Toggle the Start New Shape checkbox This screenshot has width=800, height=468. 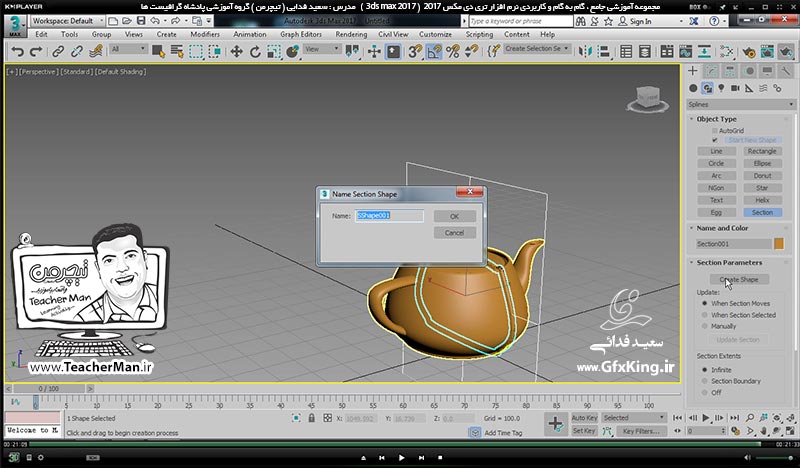(715, 140)
